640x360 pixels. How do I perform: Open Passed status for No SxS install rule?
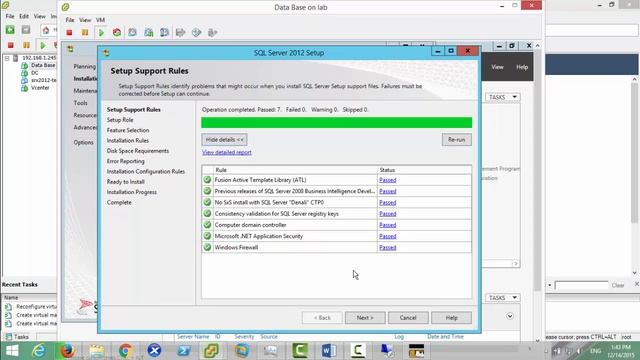pyautogui.click(x=387, y=202)
